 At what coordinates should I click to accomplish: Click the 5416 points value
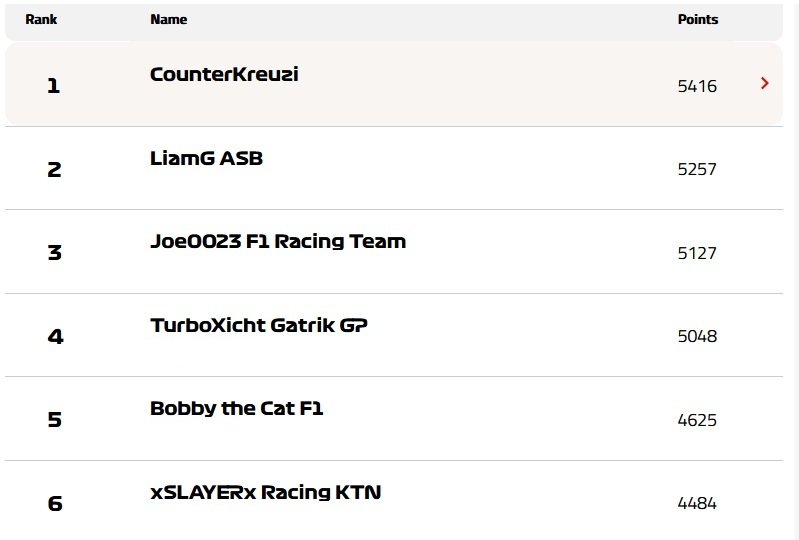tap(697, 86)
